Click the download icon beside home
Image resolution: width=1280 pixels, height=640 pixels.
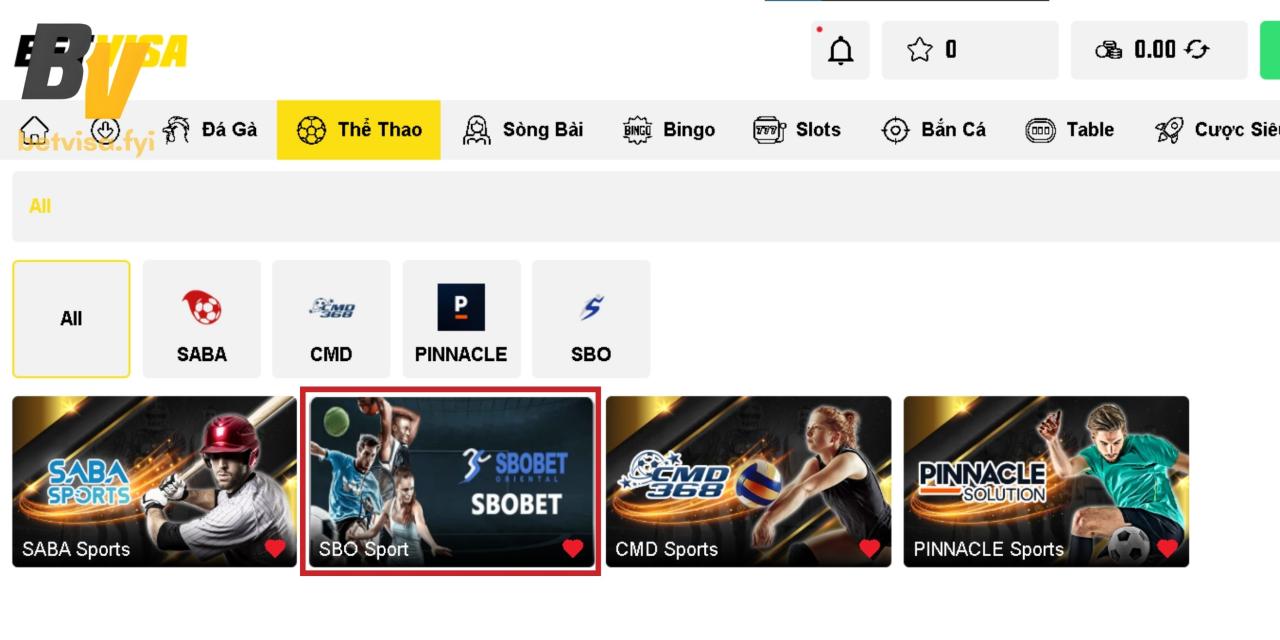(x=105, y=130)
